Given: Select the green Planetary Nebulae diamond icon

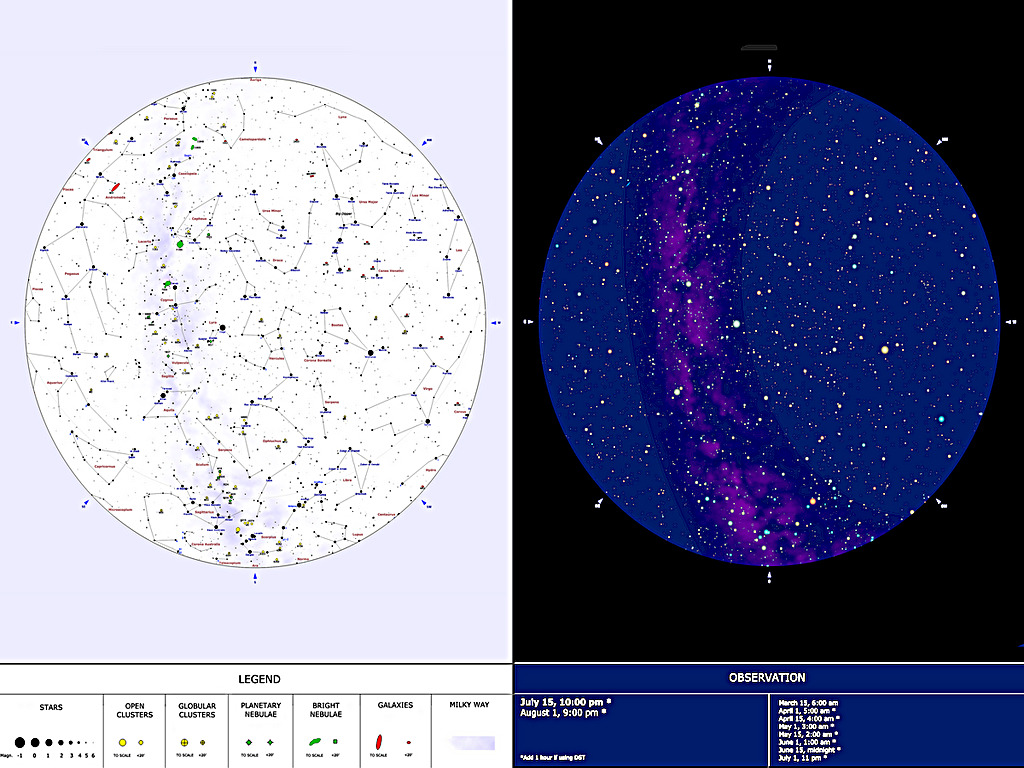Looking at the screenshot, I should pos(248,741).
